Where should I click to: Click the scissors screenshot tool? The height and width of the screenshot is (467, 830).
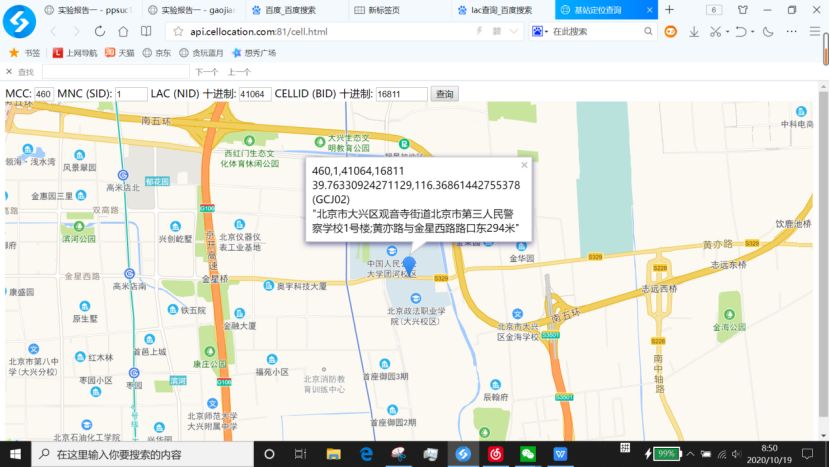tap(715, 32)
